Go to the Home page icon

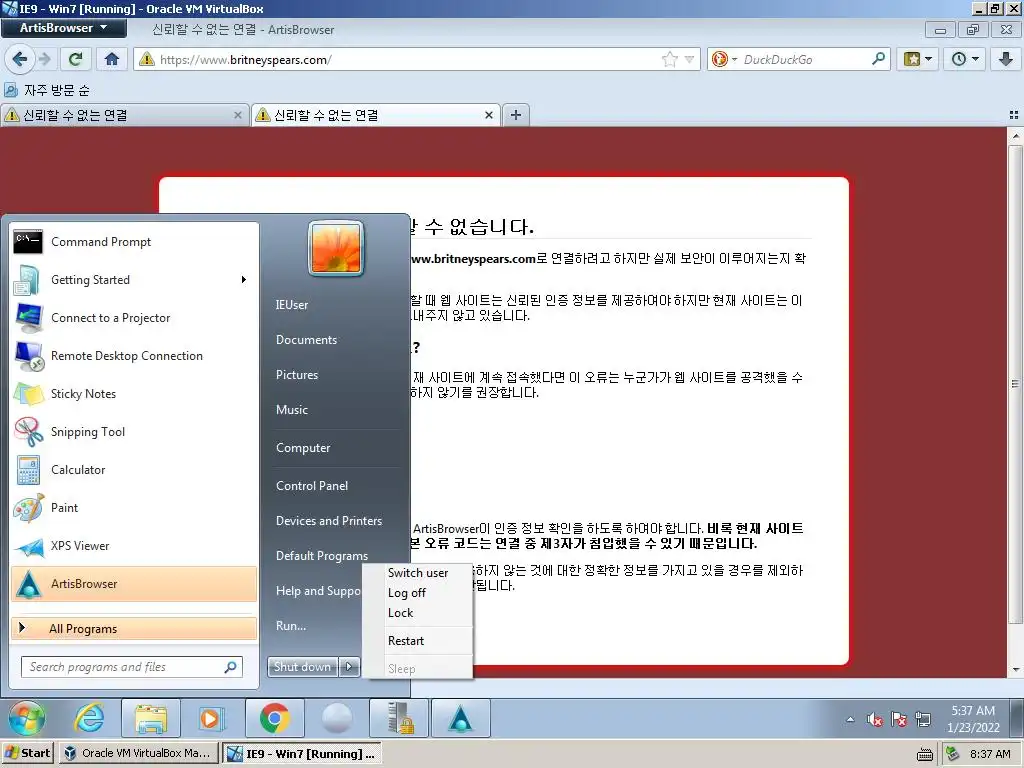tap(112, 59)
